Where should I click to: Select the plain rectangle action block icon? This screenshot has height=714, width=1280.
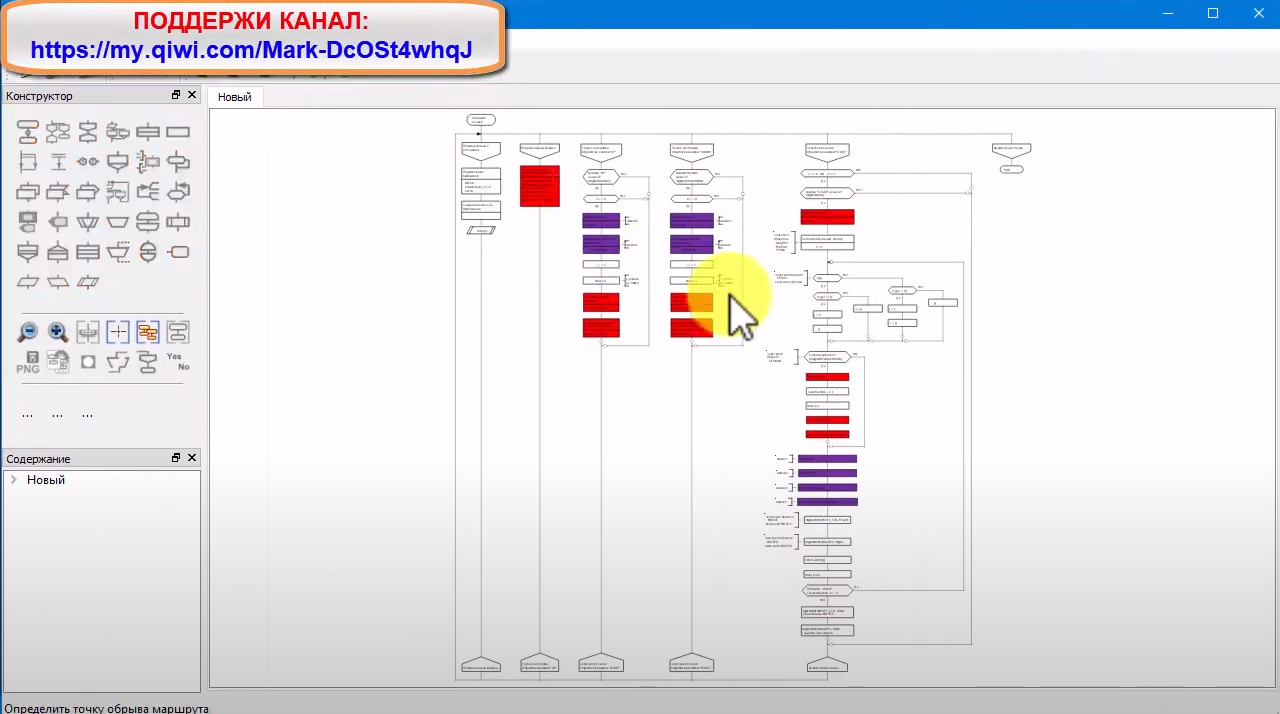178,131
